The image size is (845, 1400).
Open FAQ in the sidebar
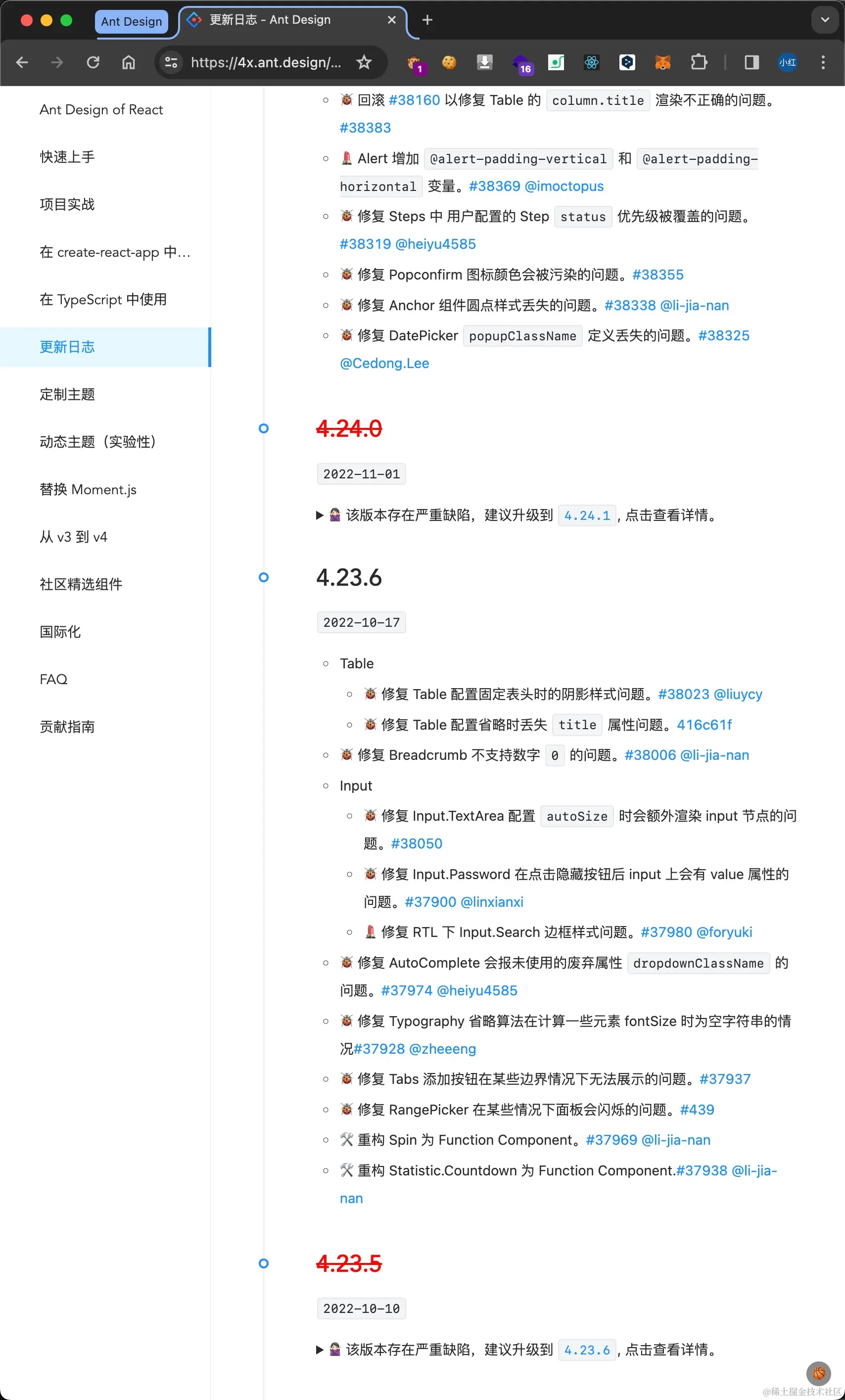coord(105,680)
